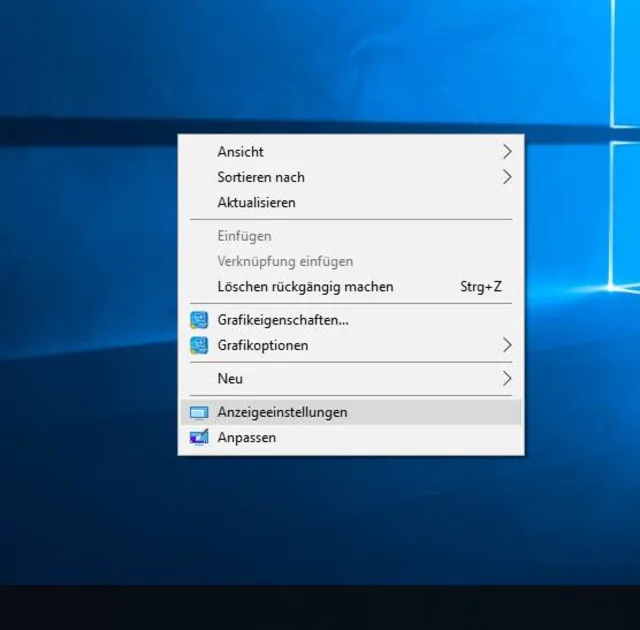Select Löschen rückgängig machen
640x630 pixels.
coord(305,287)
